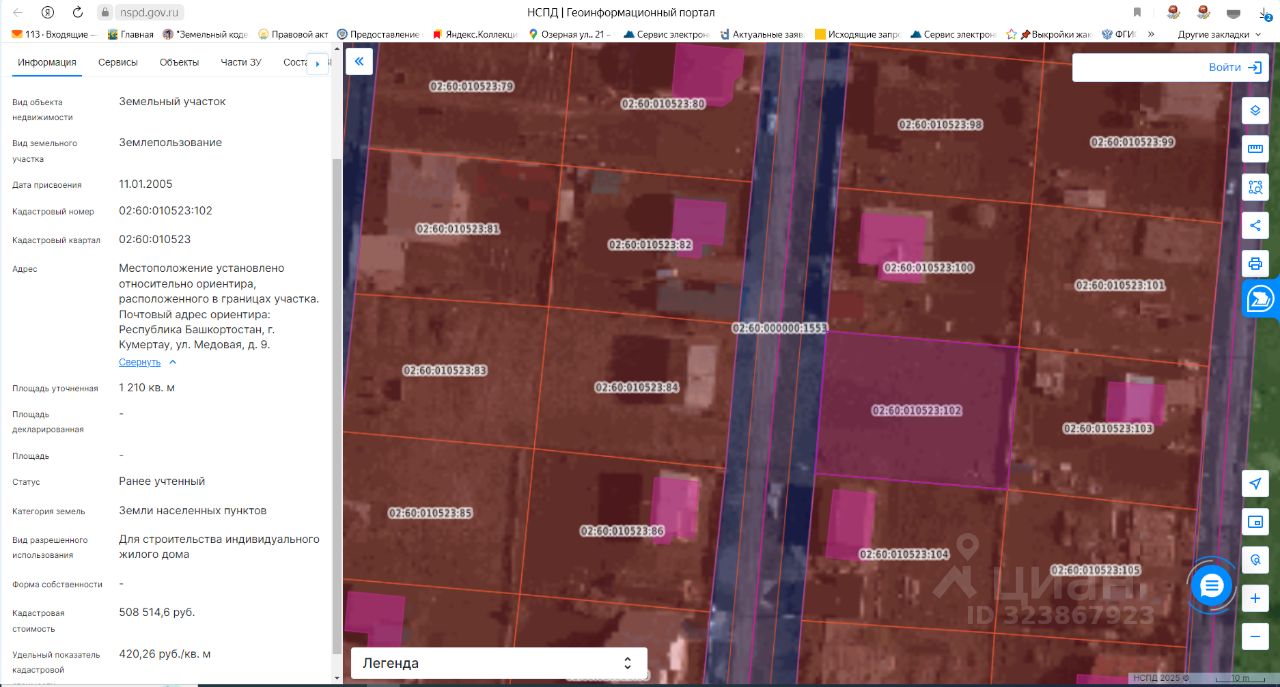Switch to the Сервисы tab
Image resolution: width=1280 pixels, height=687 pixels.
(118, 62)
